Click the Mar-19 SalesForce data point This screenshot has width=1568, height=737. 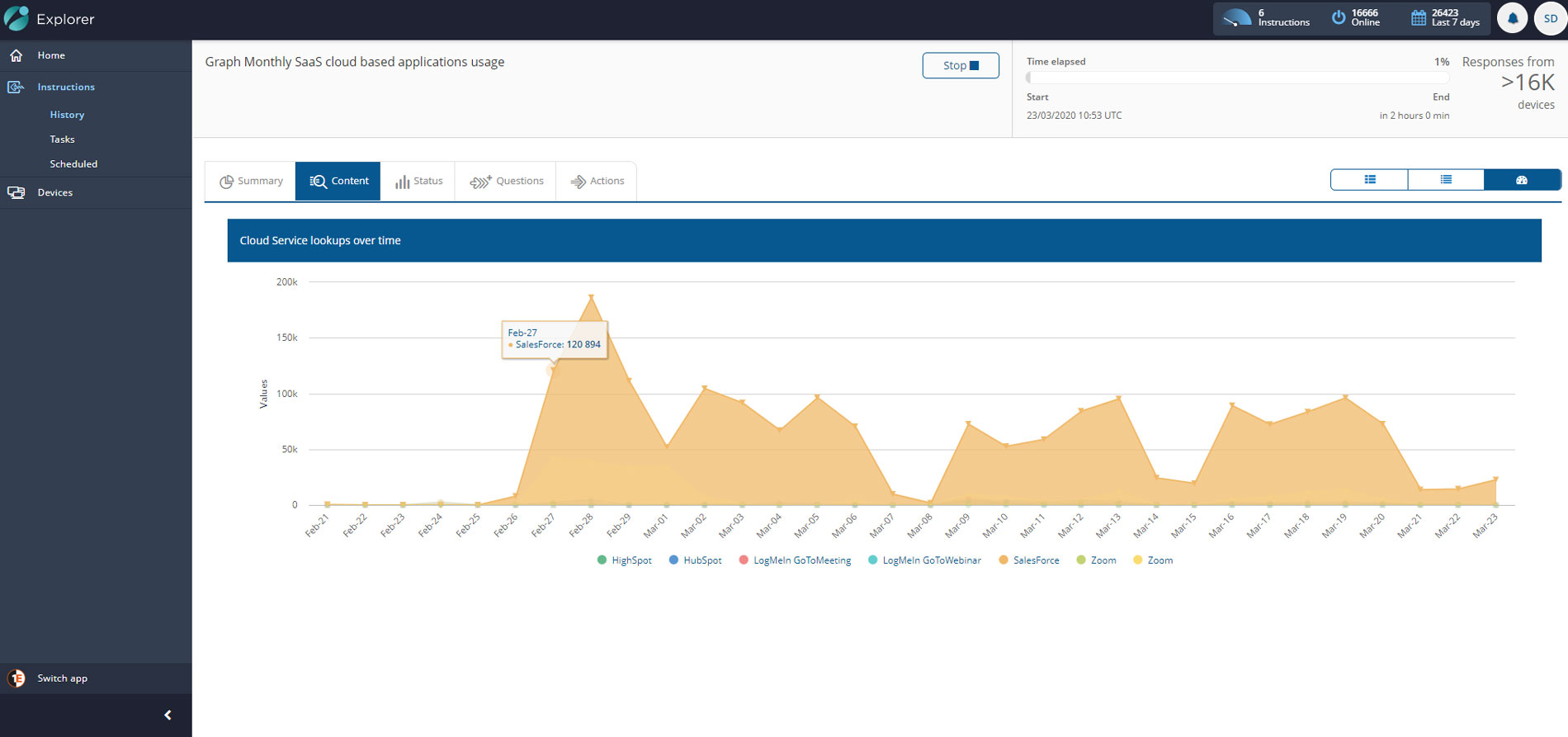click(1345, 398)
